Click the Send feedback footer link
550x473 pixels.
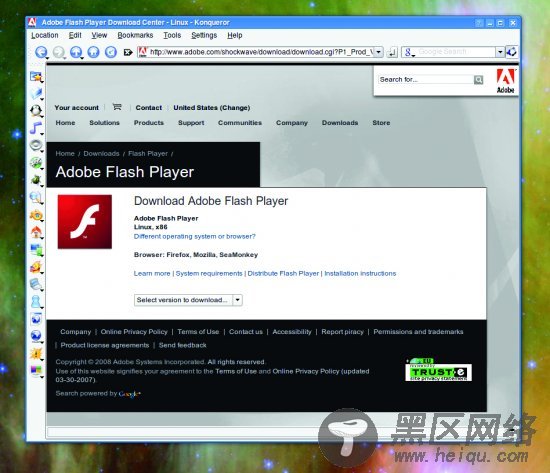(x=182, y=345)
